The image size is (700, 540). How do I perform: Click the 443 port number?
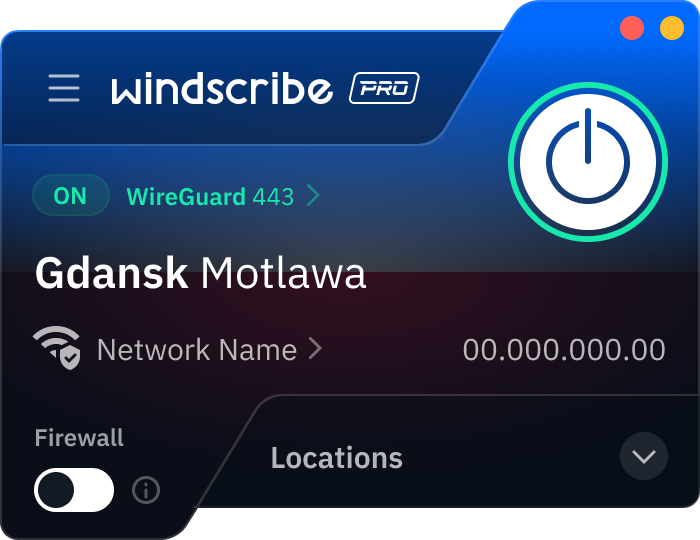(x=273, y=197)
